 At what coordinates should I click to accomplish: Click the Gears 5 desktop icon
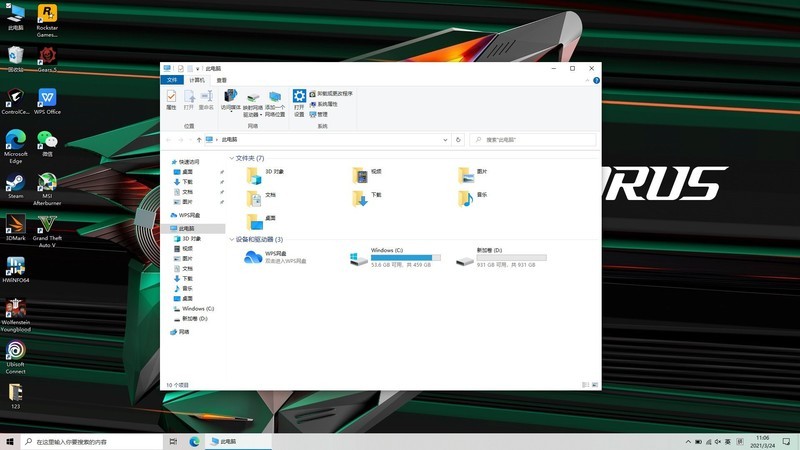pos(47,59)
